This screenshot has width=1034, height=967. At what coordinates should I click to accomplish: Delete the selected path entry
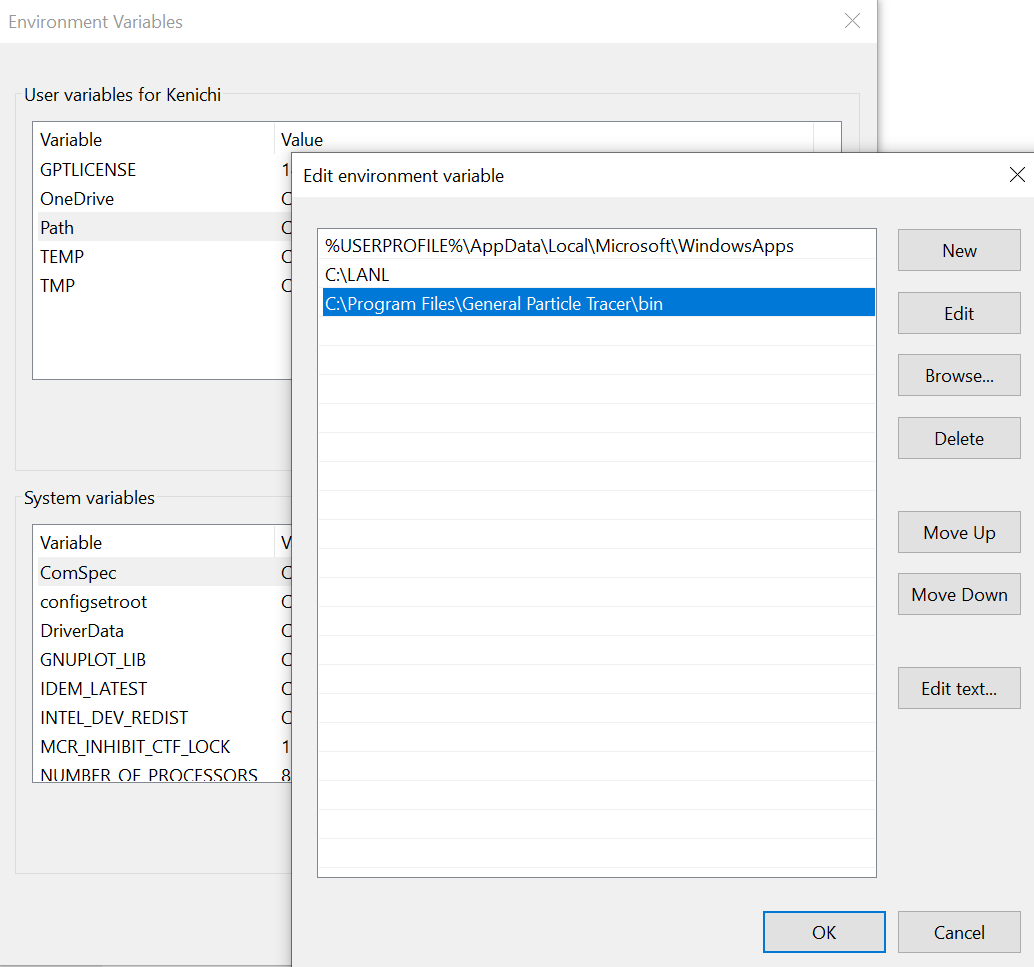[958, 438]
